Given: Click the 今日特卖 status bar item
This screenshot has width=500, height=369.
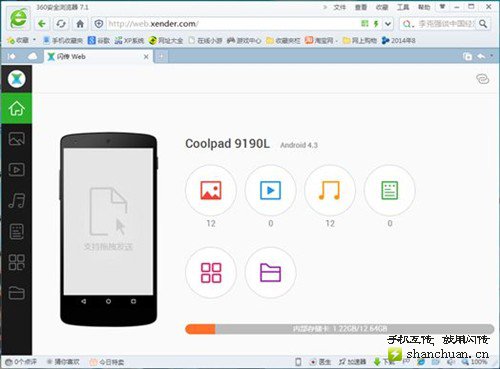Looking at the screenshot, I should click(107, 362).
